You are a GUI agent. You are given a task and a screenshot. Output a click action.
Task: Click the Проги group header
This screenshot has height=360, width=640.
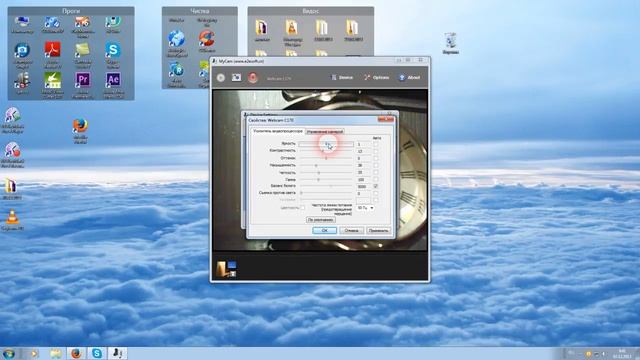pos(71,11)
